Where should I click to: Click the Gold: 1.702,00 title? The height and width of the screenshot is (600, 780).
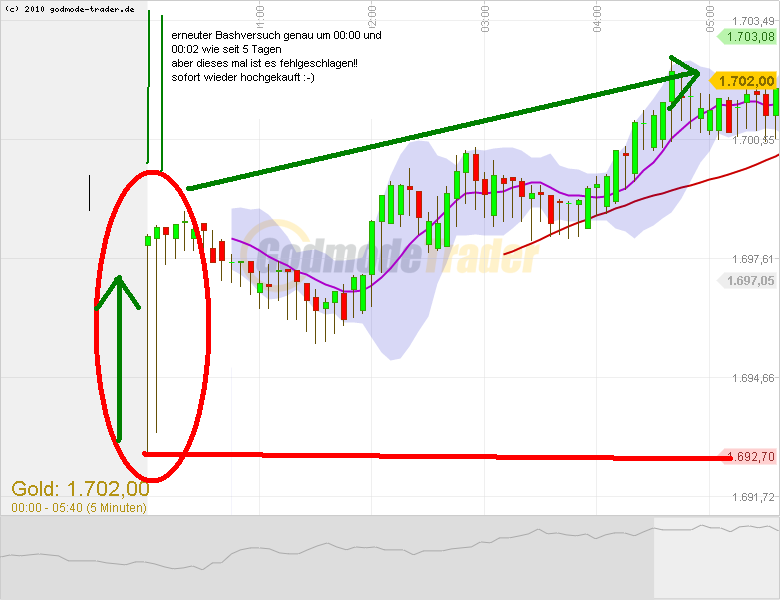pos(80,489)
